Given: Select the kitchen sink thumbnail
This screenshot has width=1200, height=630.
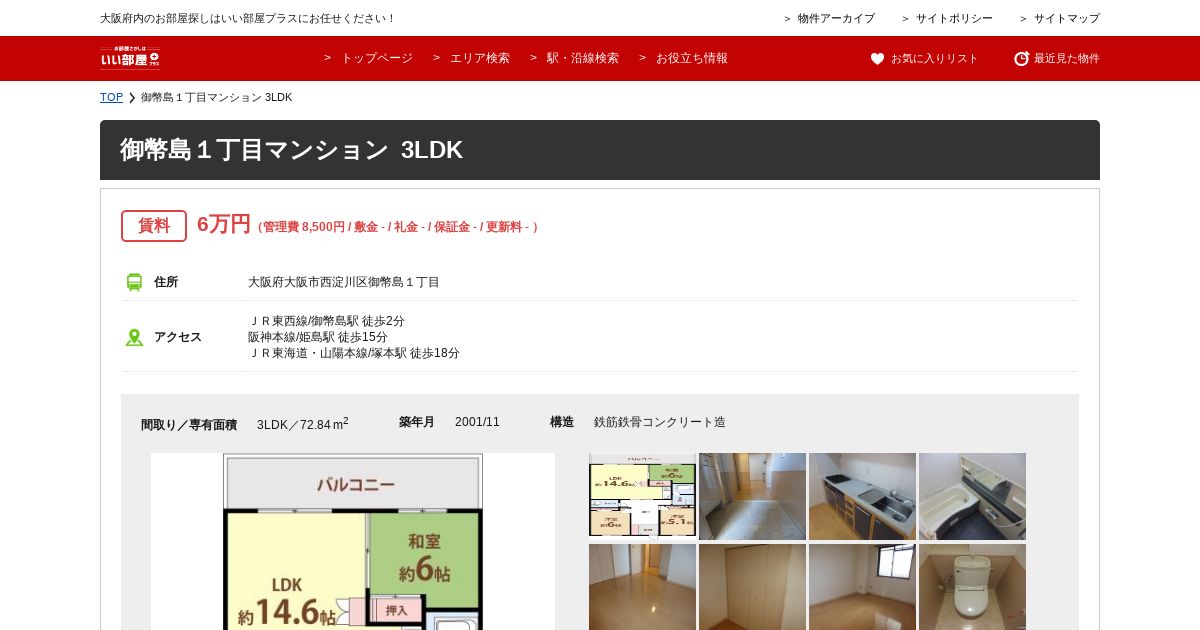Looking at the screenshot, I should click(x=862, y=496).
